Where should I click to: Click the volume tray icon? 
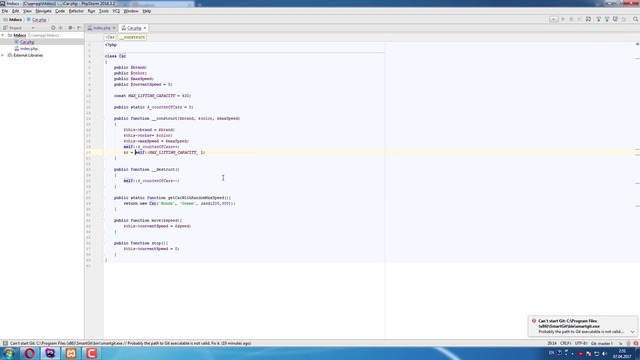(x=604, y=353)
